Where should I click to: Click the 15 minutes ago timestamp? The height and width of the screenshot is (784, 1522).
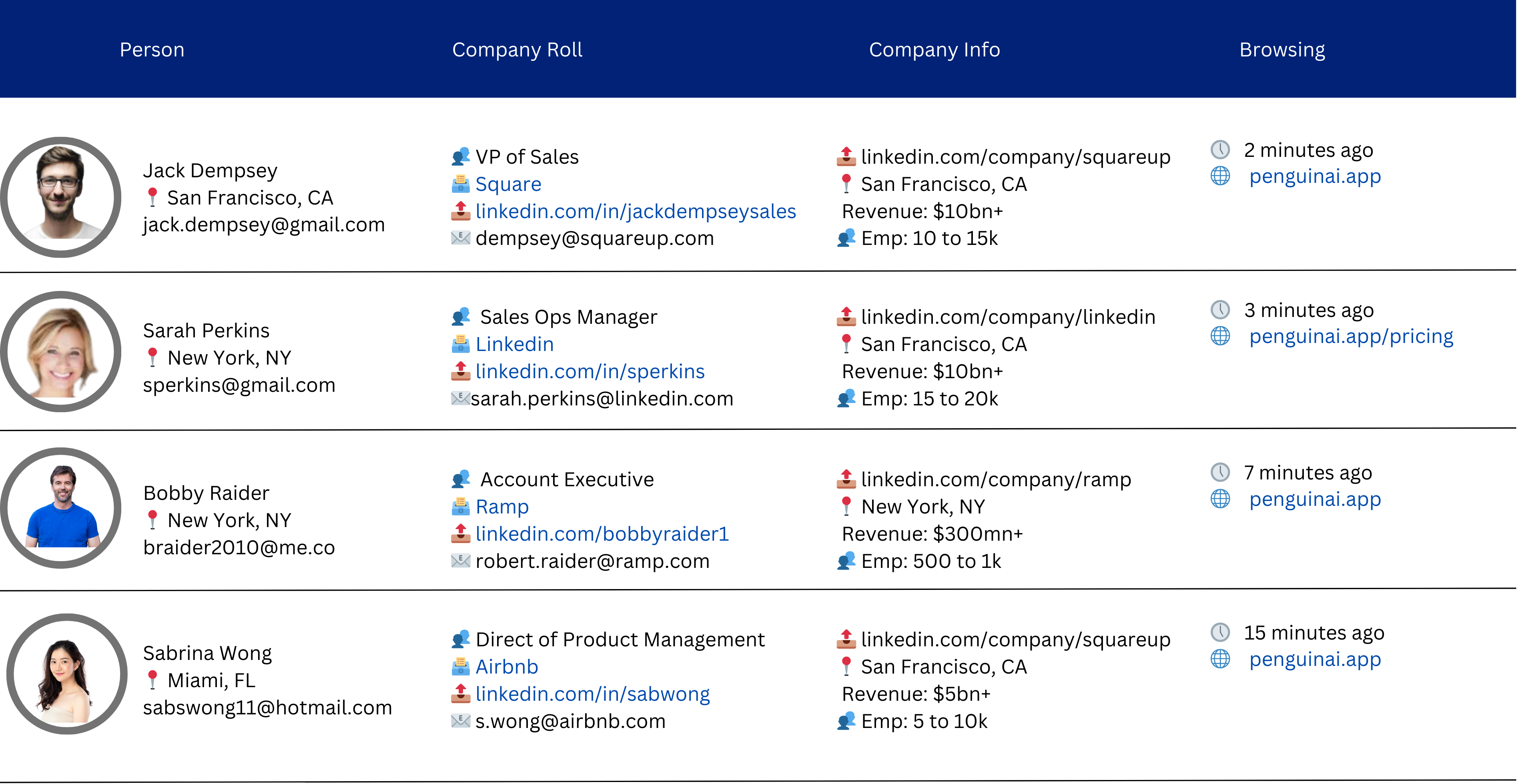point(1314,633)
